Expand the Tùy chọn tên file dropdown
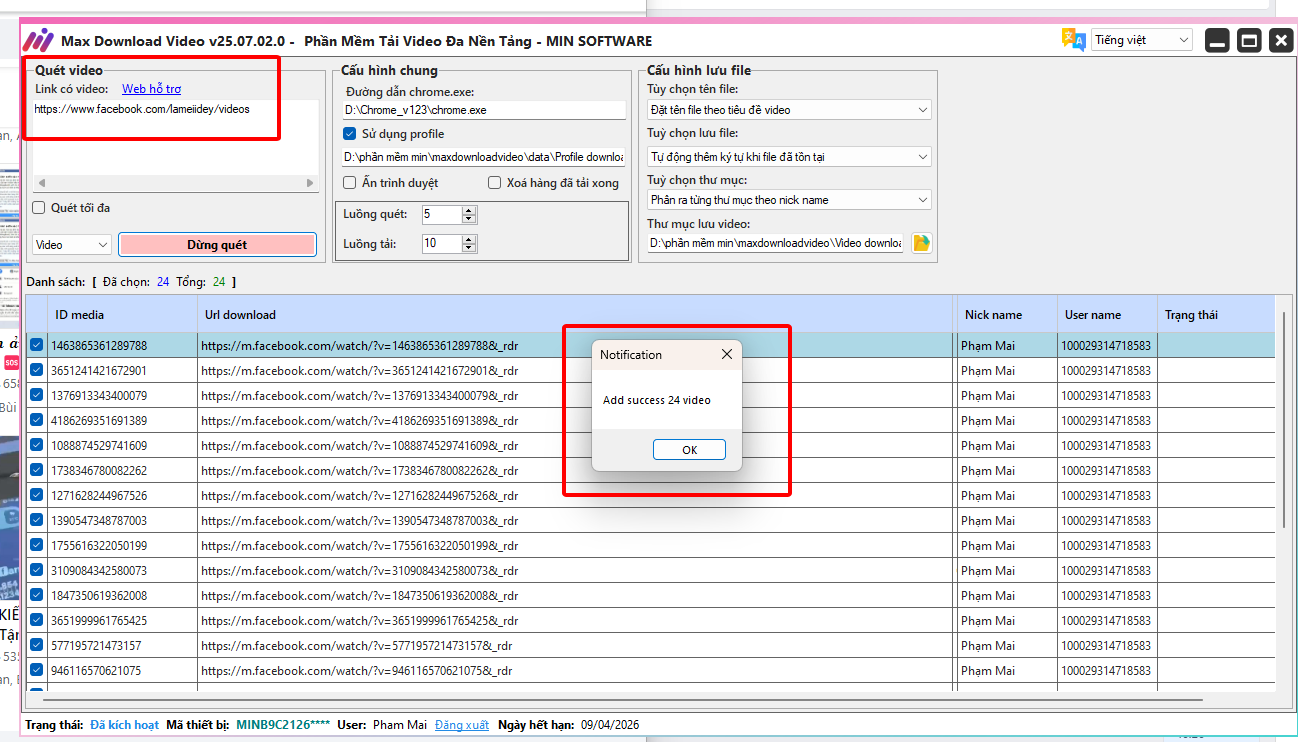This screenshot has height=742, width=1298. [789, 110]
